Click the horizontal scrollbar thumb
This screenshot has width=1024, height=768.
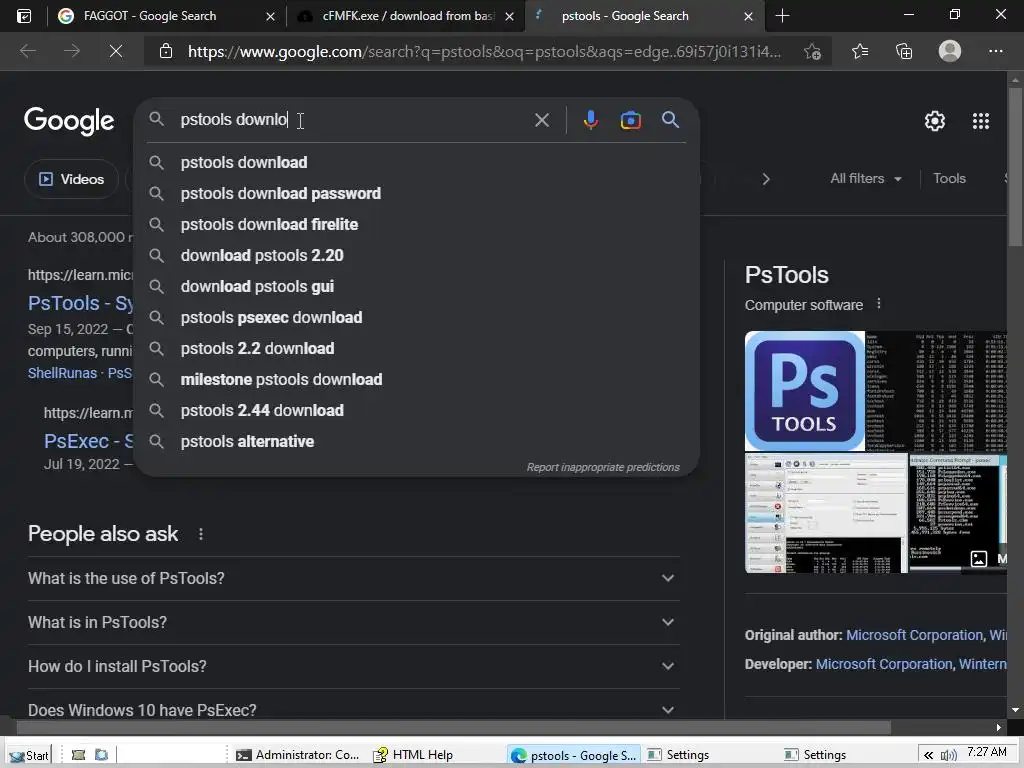453,728
